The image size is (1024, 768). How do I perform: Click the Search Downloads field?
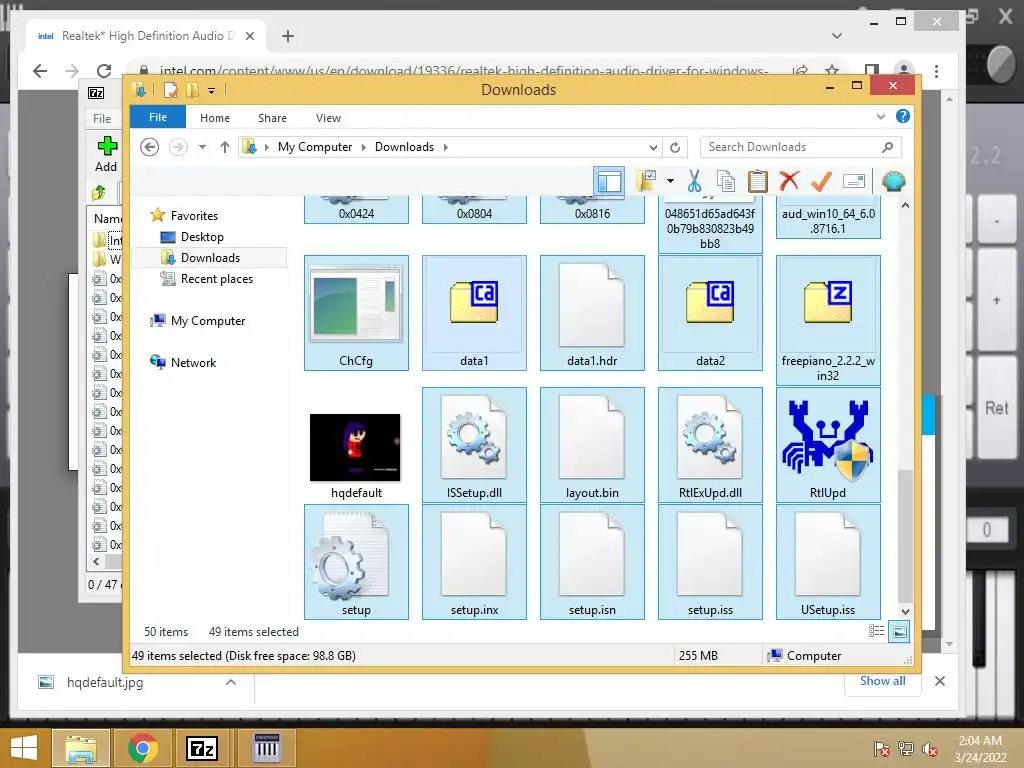click(x=801, y=147)
